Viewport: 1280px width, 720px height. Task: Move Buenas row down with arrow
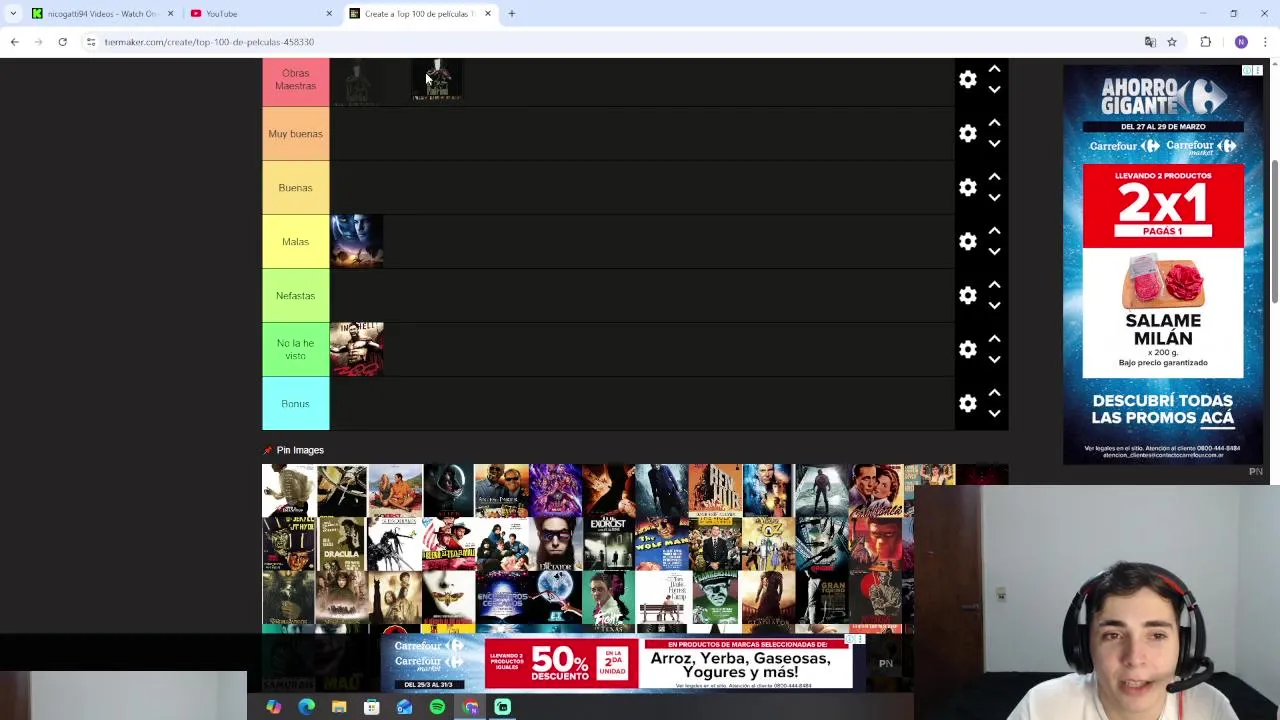[994, 198]
